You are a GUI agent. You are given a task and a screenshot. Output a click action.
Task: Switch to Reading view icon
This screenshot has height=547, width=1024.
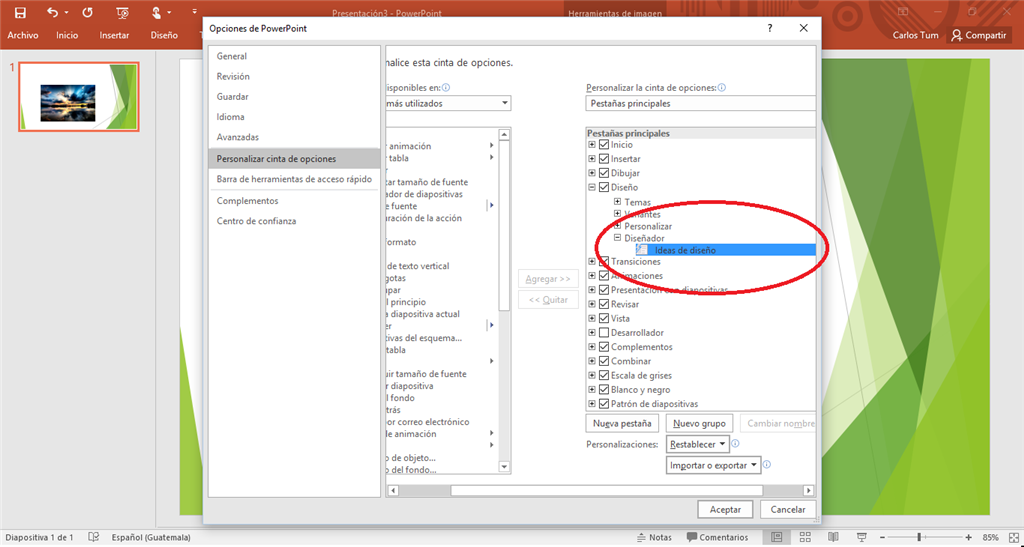(x=833, y=537)
